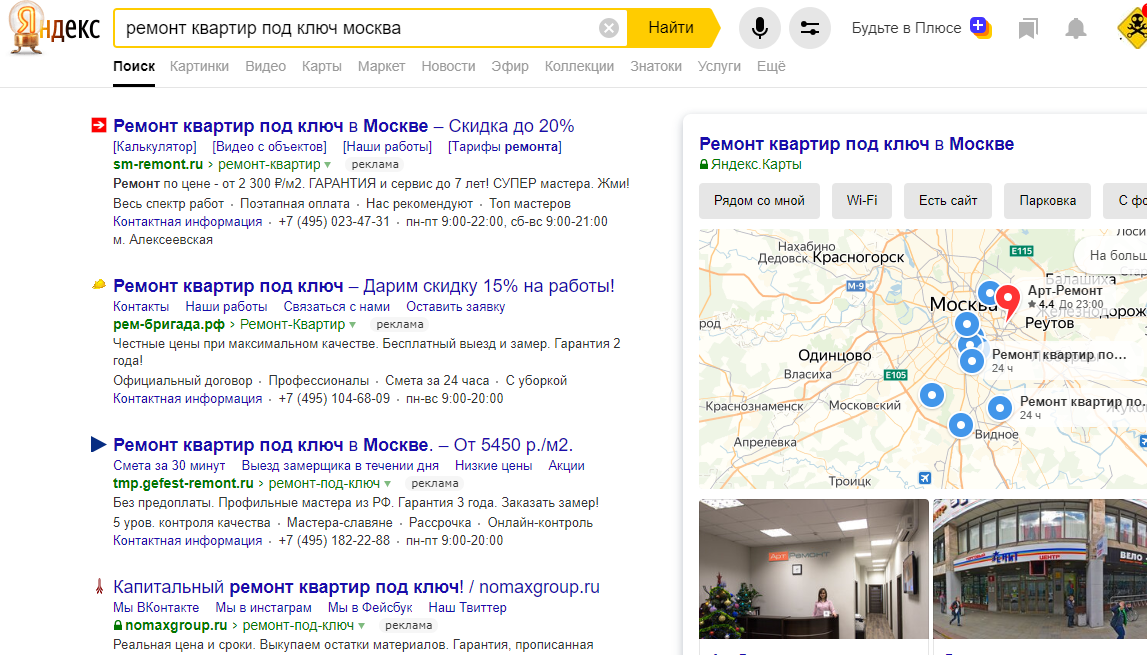Click nomaxgroup favicon icon

tap(99, 586)
